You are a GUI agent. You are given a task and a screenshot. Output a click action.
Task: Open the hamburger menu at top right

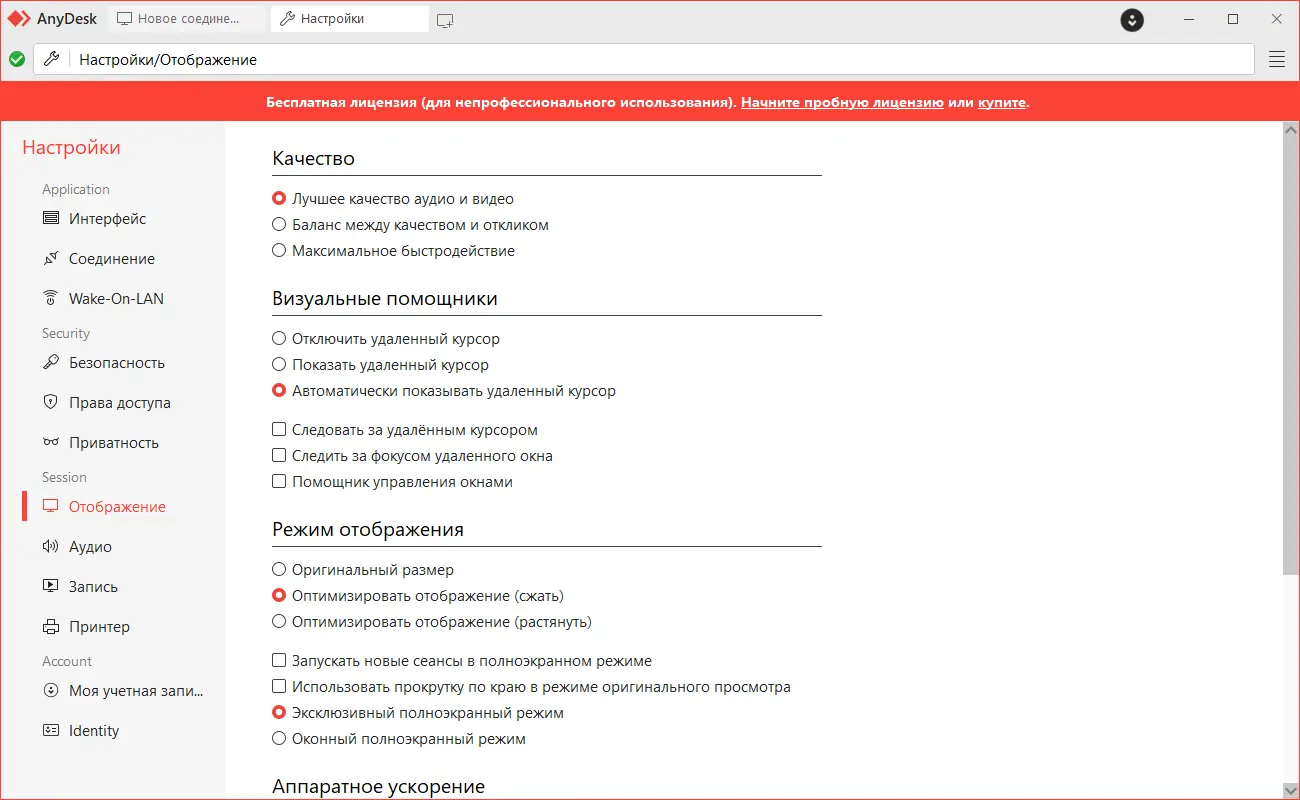coord(1277,59)
